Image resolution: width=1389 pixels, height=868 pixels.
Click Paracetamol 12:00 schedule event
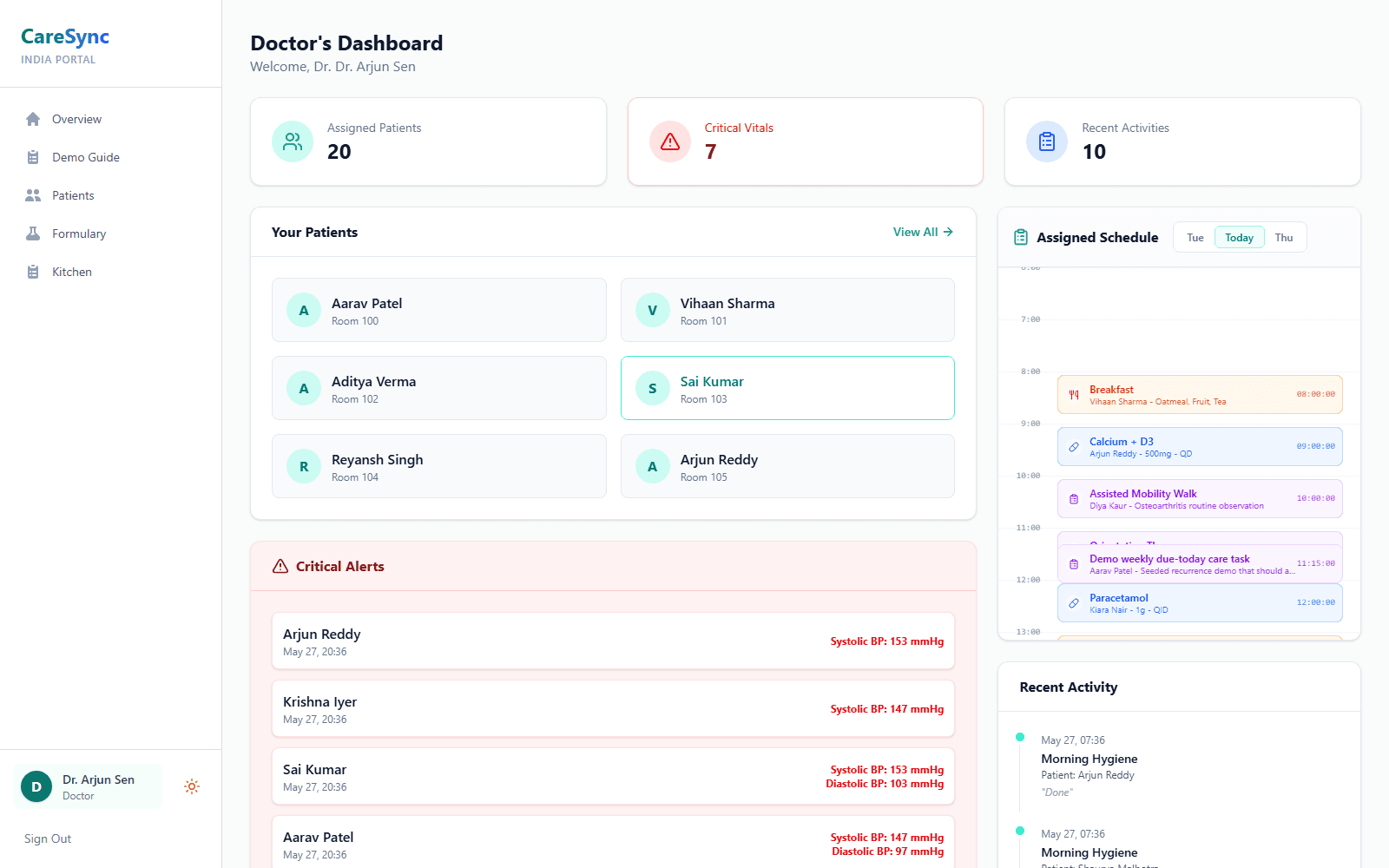1200,603
